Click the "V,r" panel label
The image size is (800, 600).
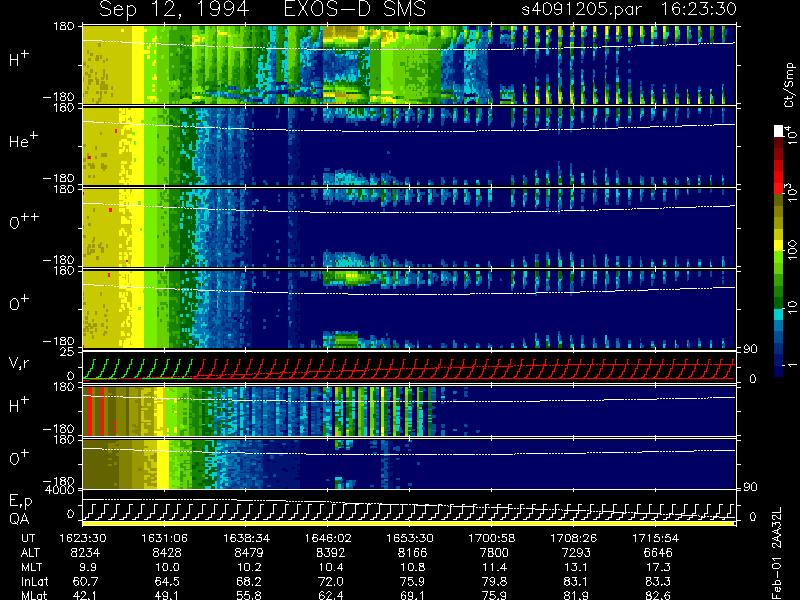pos(19,363)
